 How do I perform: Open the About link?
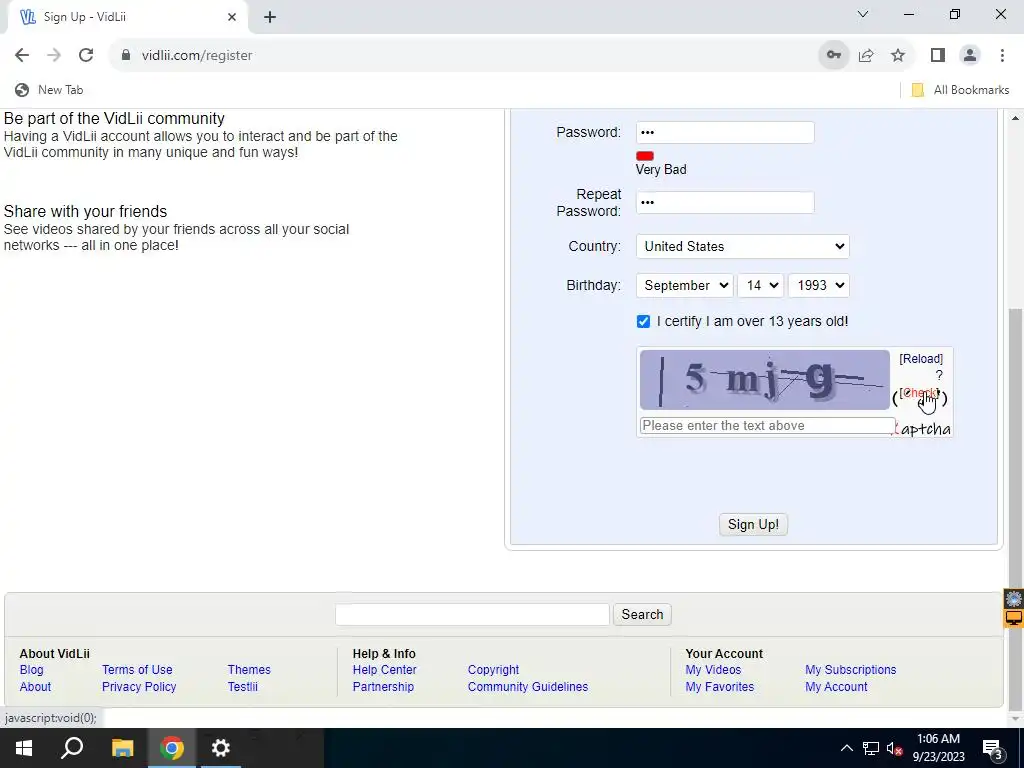coord(35,686)
